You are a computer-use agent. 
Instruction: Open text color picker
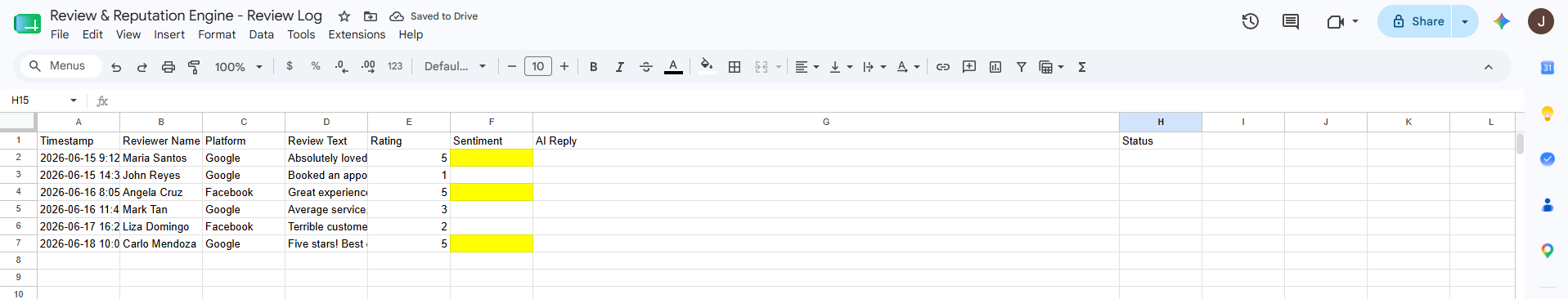pyautogui.click(x=673, y=67)
